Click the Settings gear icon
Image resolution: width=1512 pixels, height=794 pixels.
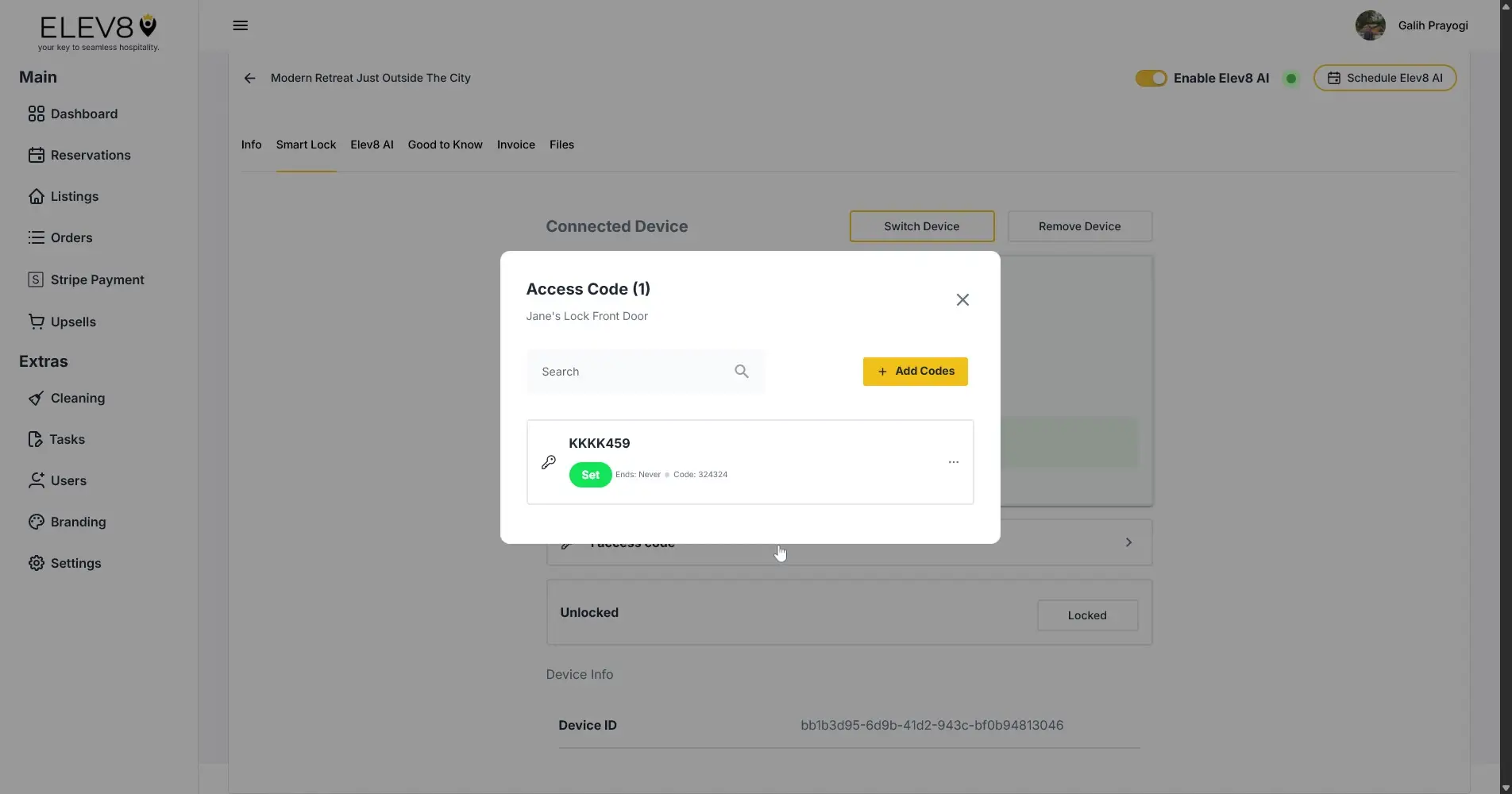(x=36, y=563)
